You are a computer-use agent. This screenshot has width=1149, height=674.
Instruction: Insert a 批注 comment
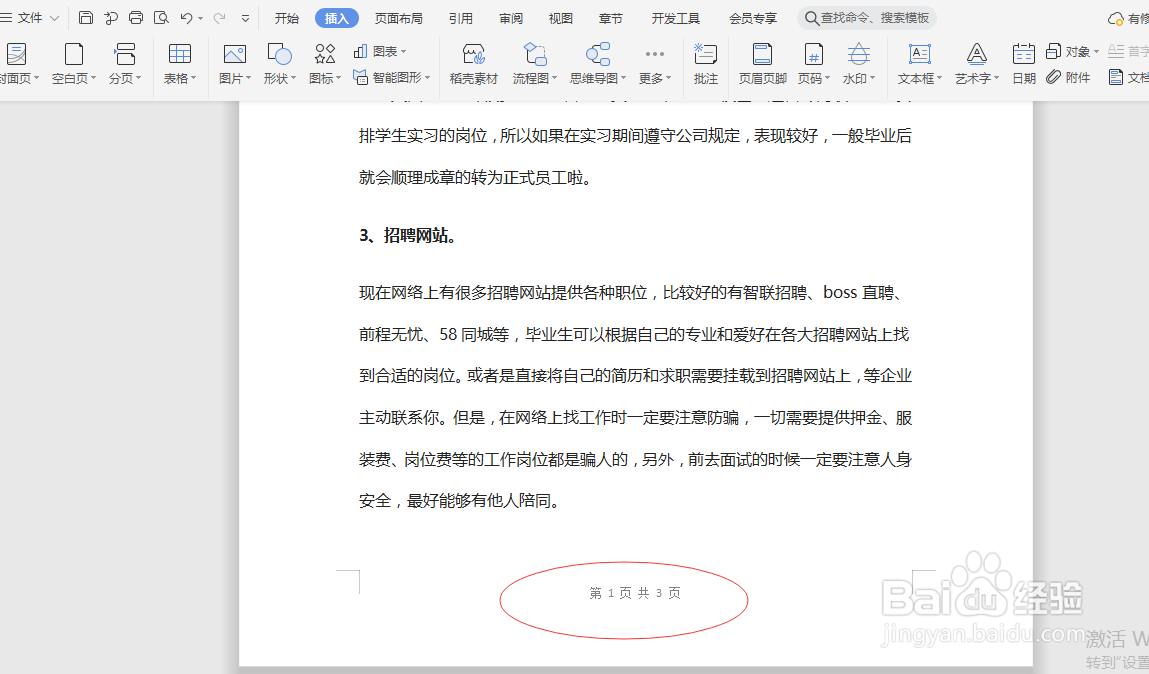tap(706, 64)
